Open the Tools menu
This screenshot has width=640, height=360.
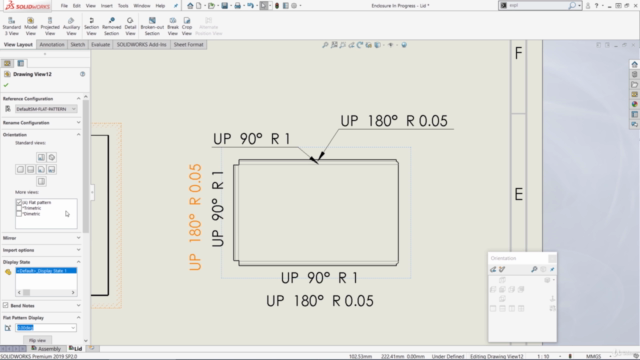[x=123, y=6]
